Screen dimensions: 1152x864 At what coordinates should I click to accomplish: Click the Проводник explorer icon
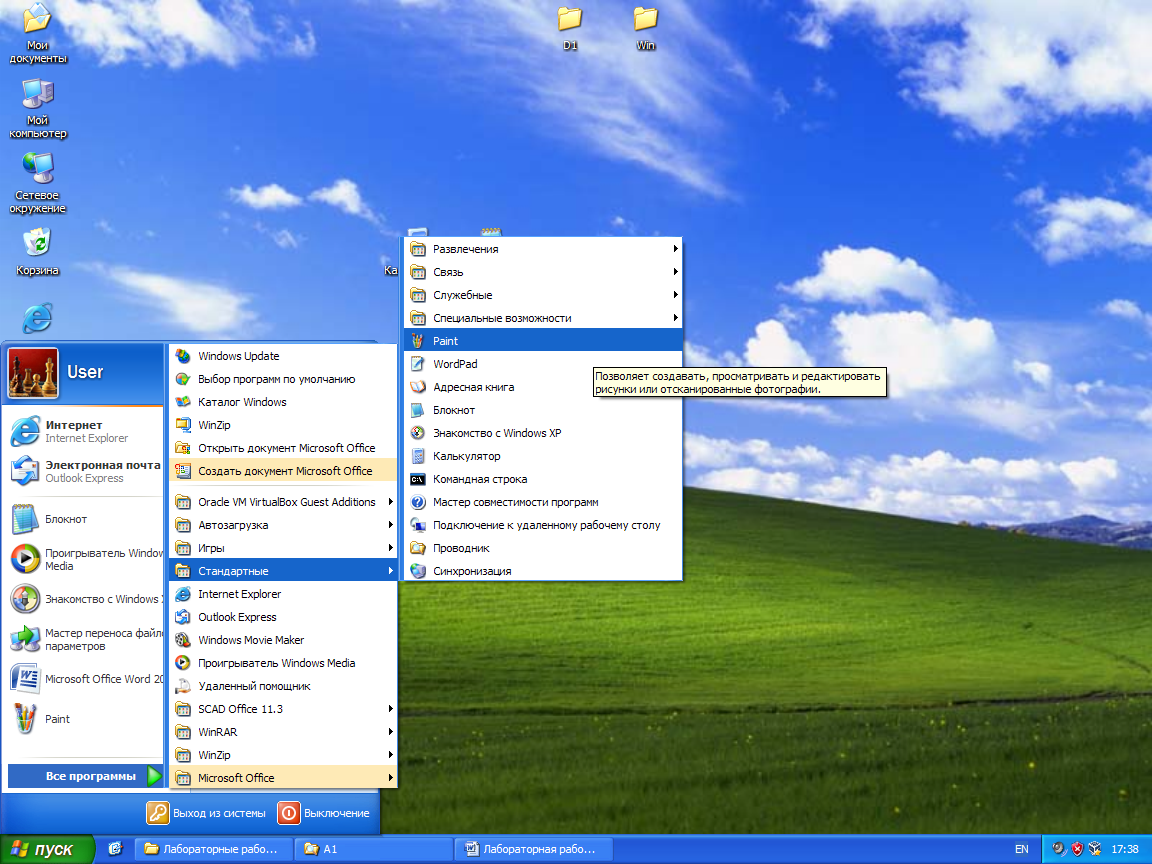417,548
